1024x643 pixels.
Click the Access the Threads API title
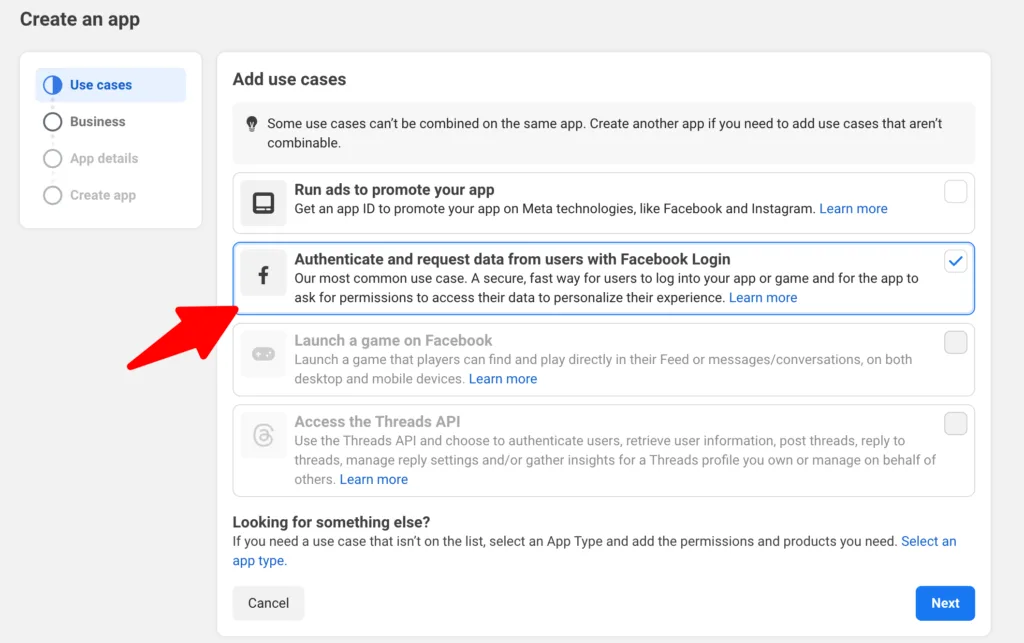(x=377, y=422)
